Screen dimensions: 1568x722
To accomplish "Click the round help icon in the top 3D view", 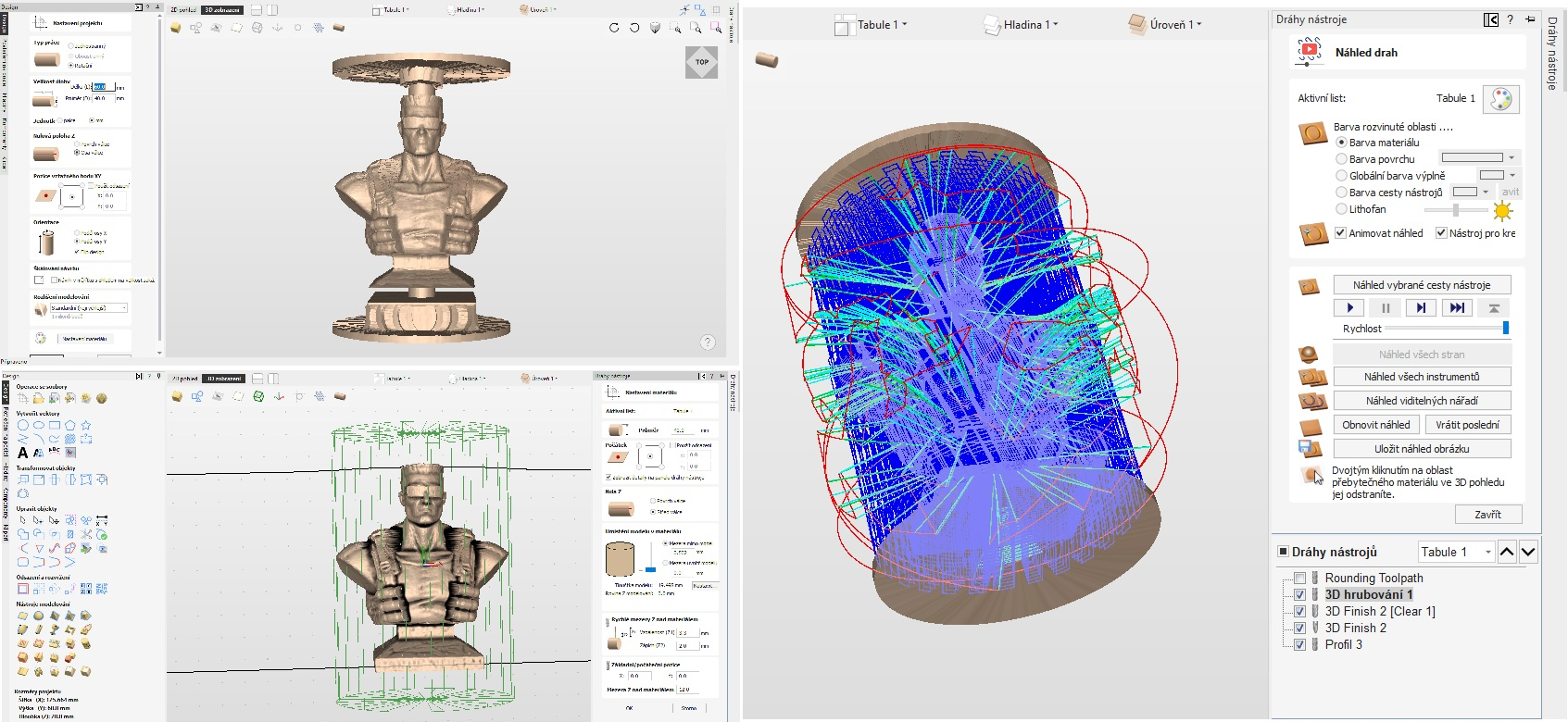I will (708, 342).
